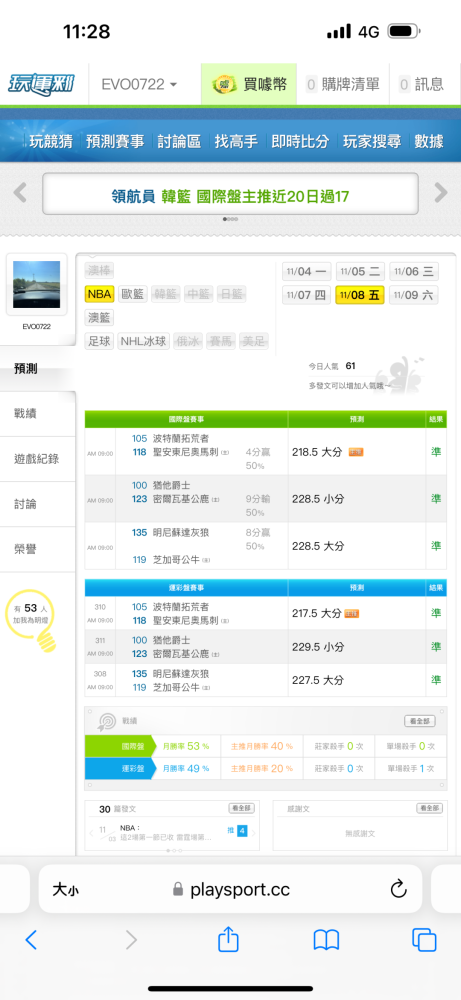Expand the EVO0722 account dropdown

point(140,84)
